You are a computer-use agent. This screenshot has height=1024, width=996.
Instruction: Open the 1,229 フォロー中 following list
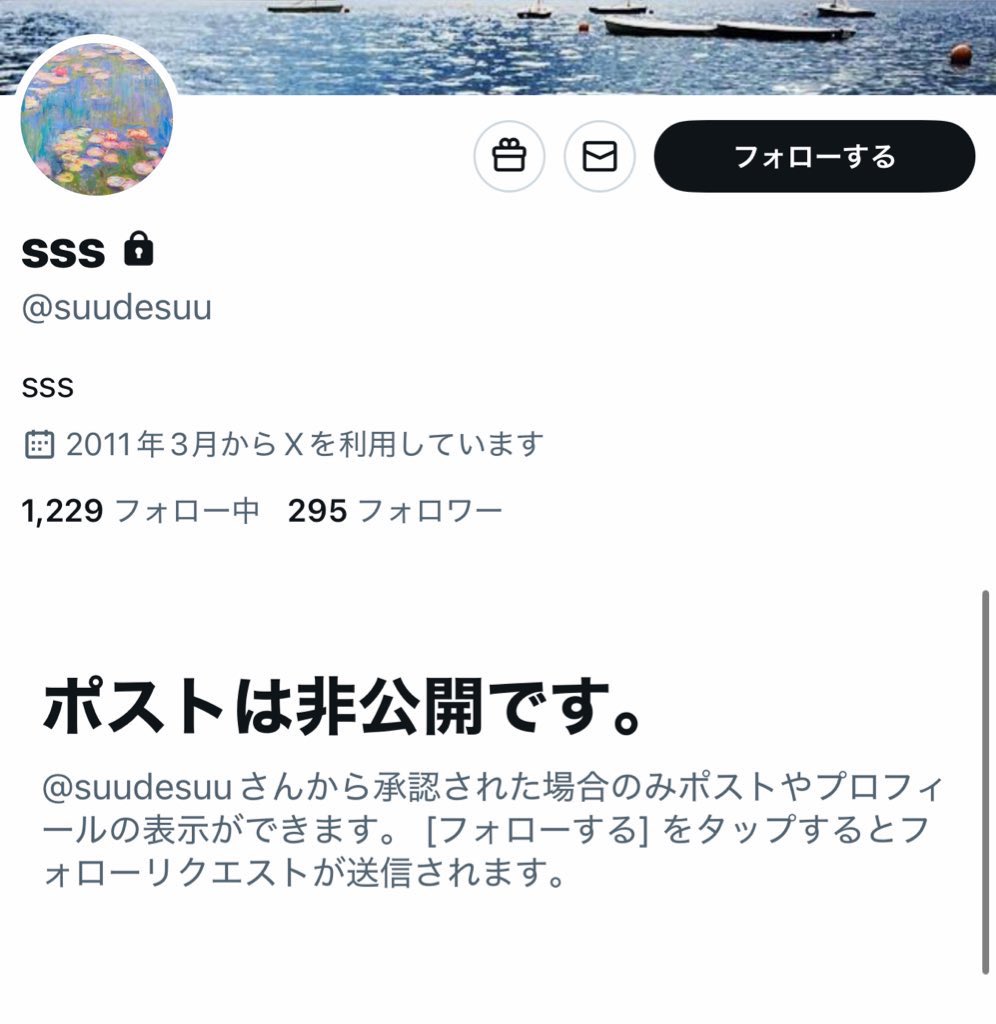[x=140, y=511]
